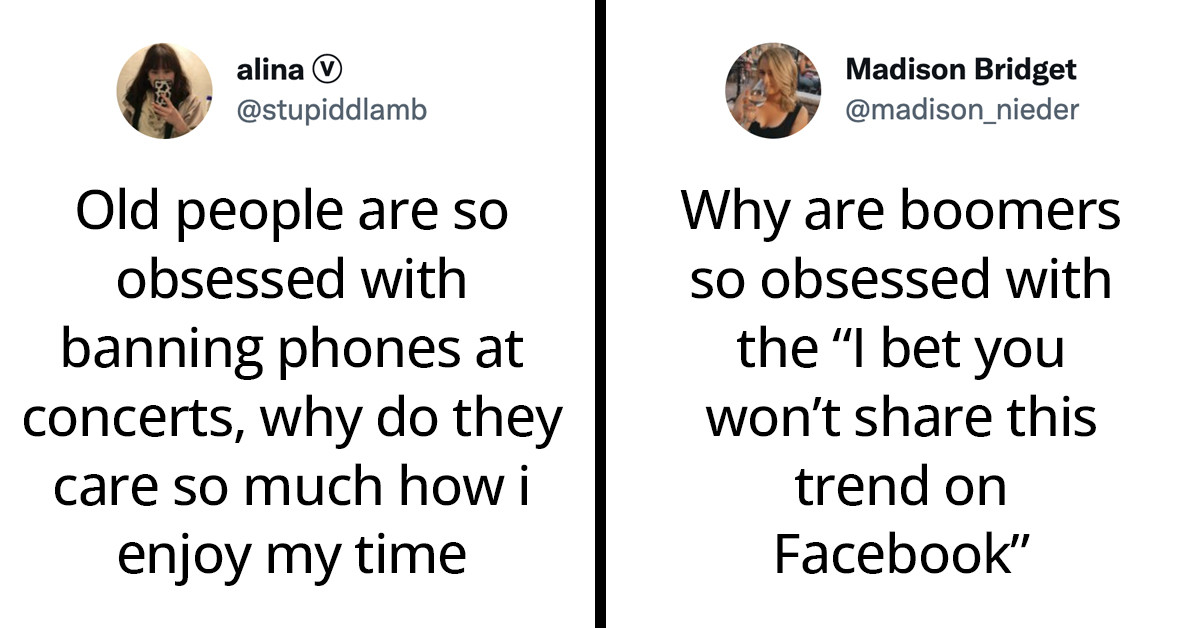Click the "Old people are so" line

pyautogui.click(x=292, y=214)
